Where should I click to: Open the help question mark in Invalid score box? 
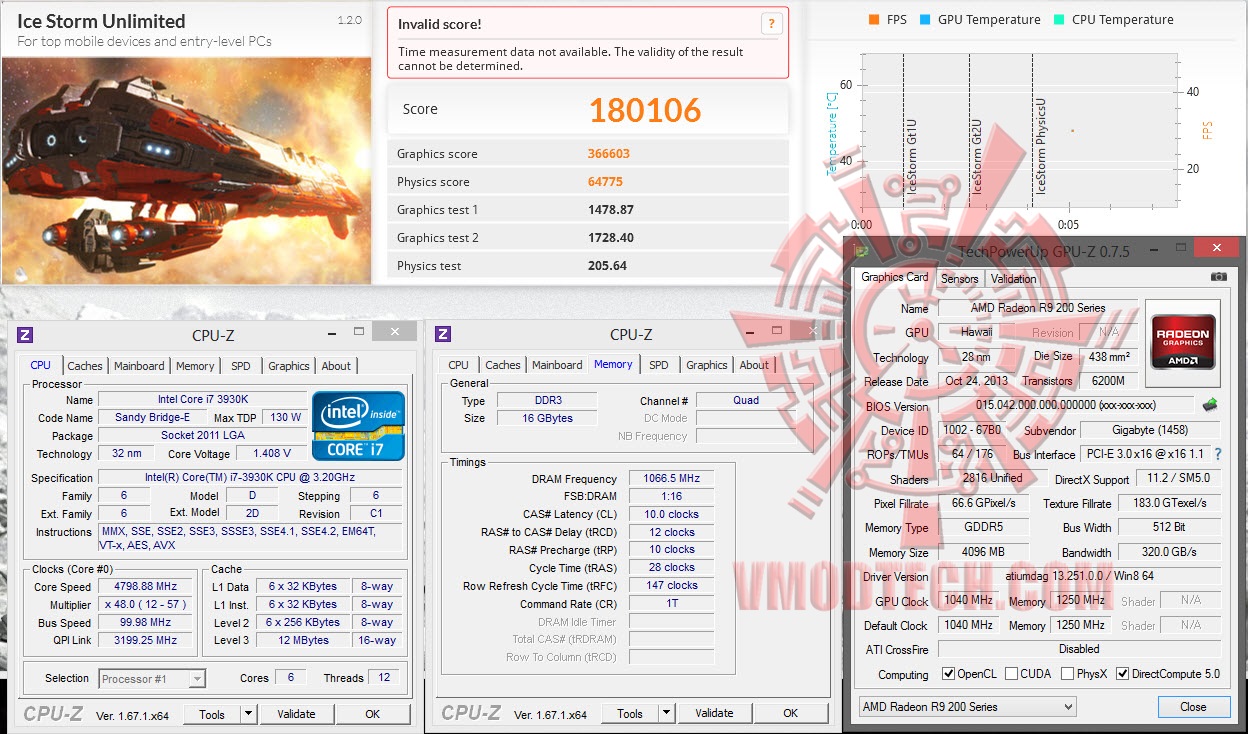[771, 24]
